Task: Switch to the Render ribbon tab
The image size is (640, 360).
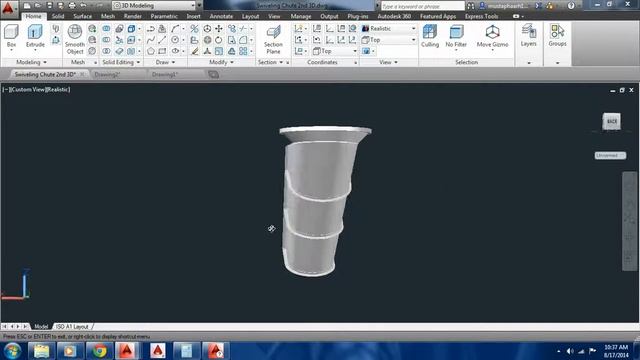Action: point(133,16)
